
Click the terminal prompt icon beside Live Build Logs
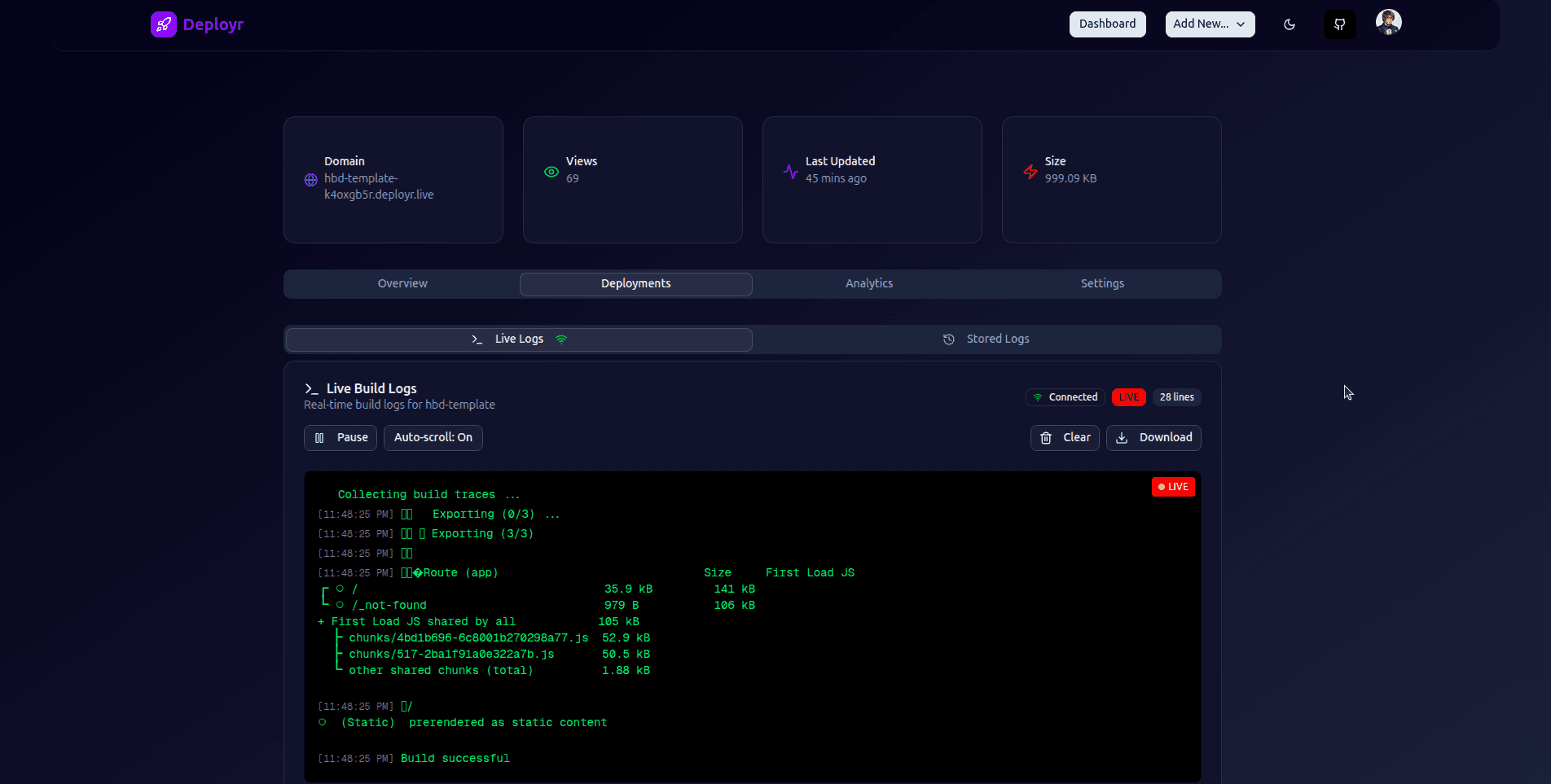(311, 388)
